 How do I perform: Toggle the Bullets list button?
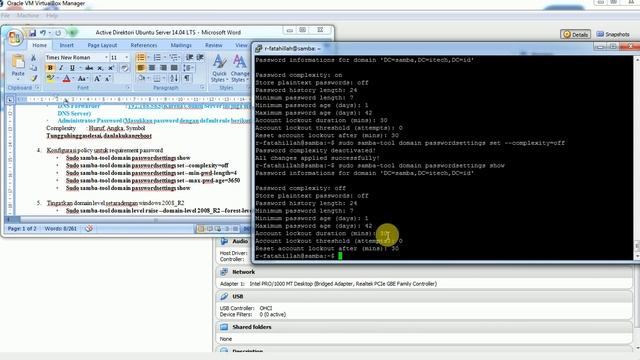140,58
